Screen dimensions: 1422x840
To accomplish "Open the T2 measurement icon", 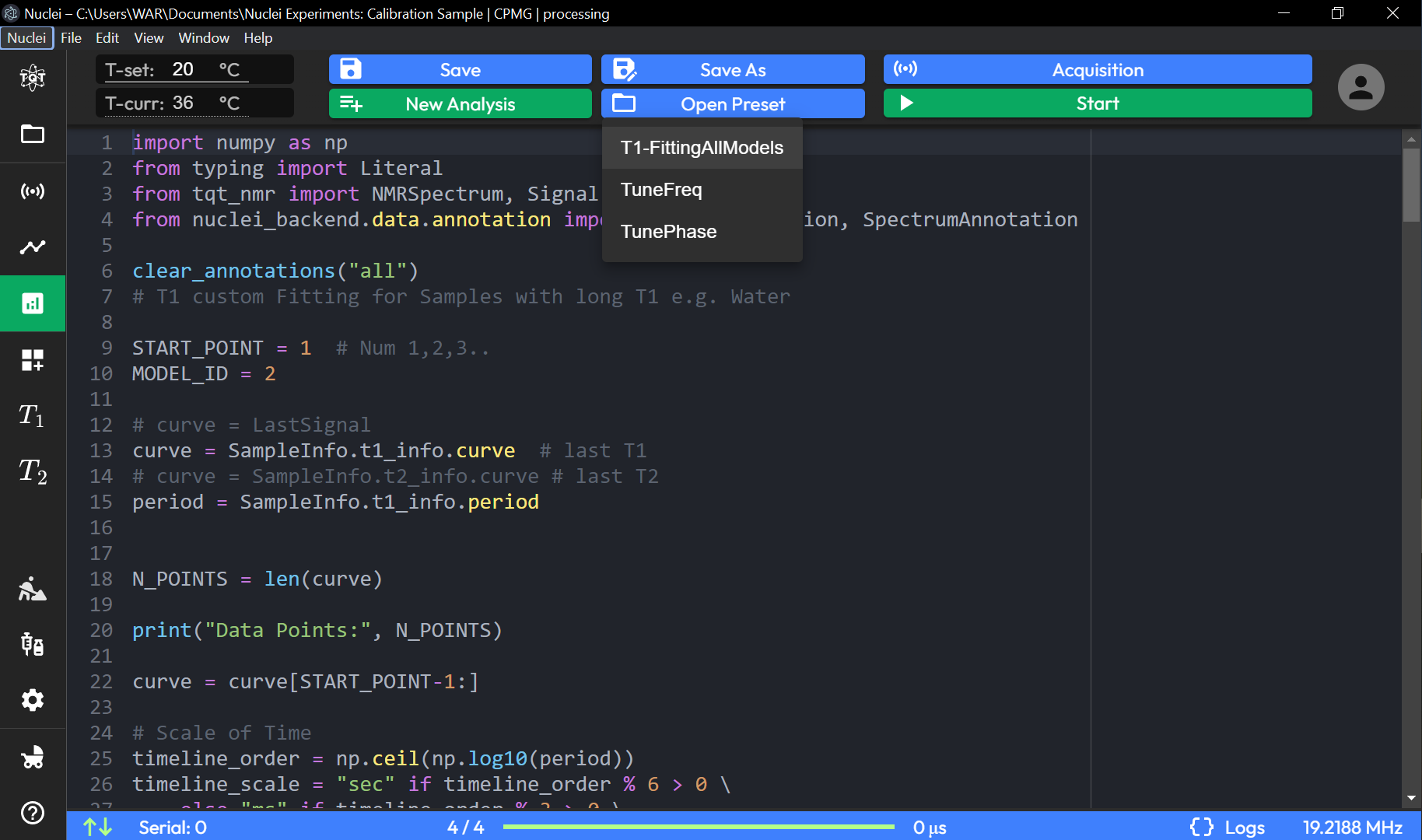I will point(33,471).
